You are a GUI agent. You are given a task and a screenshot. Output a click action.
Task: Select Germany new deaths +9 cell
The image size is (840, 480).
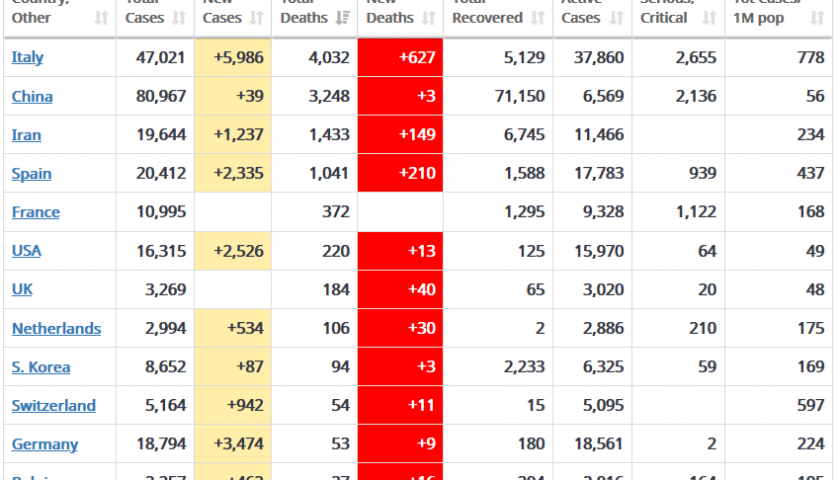click(x=400, y=444)
